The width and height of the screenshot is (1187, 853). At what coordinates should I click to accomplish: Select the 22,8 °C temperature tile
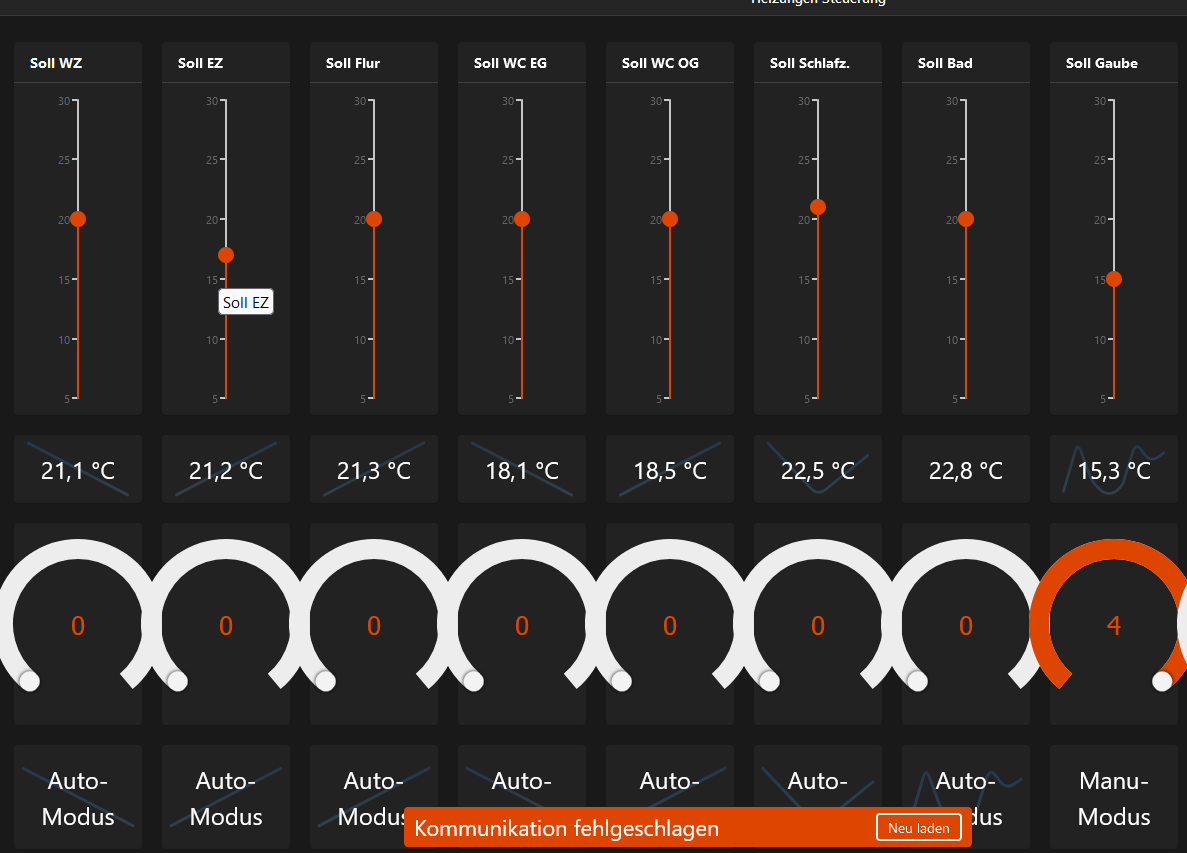(966, 469)
